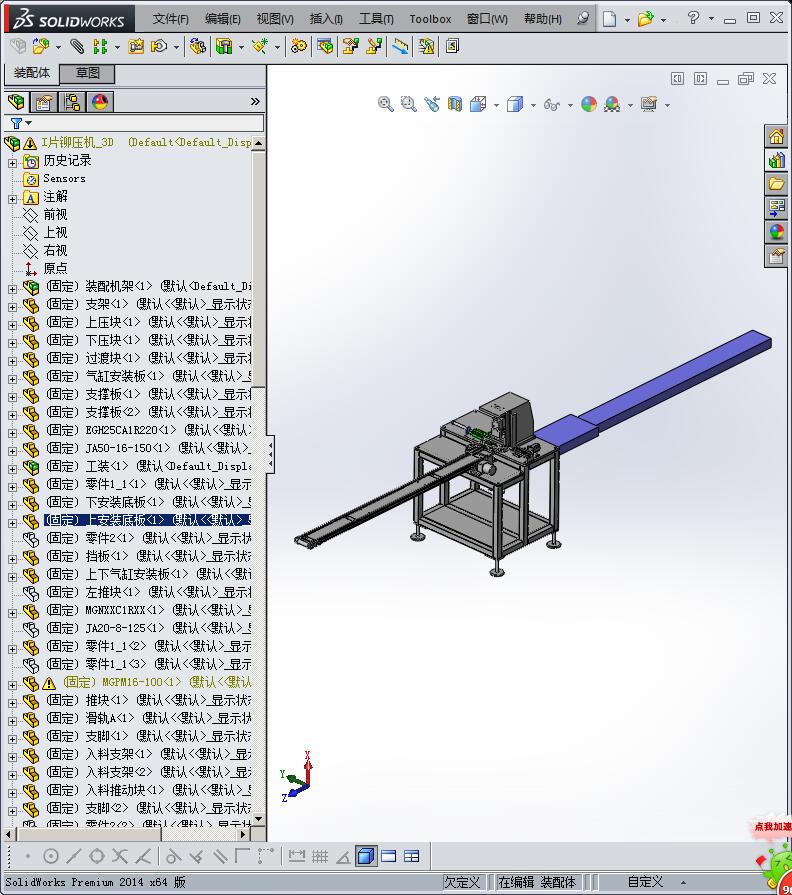This screenshot has width=792, height=895.
Task: Click the New Motion Study gear icon
Action: point(298,46)
